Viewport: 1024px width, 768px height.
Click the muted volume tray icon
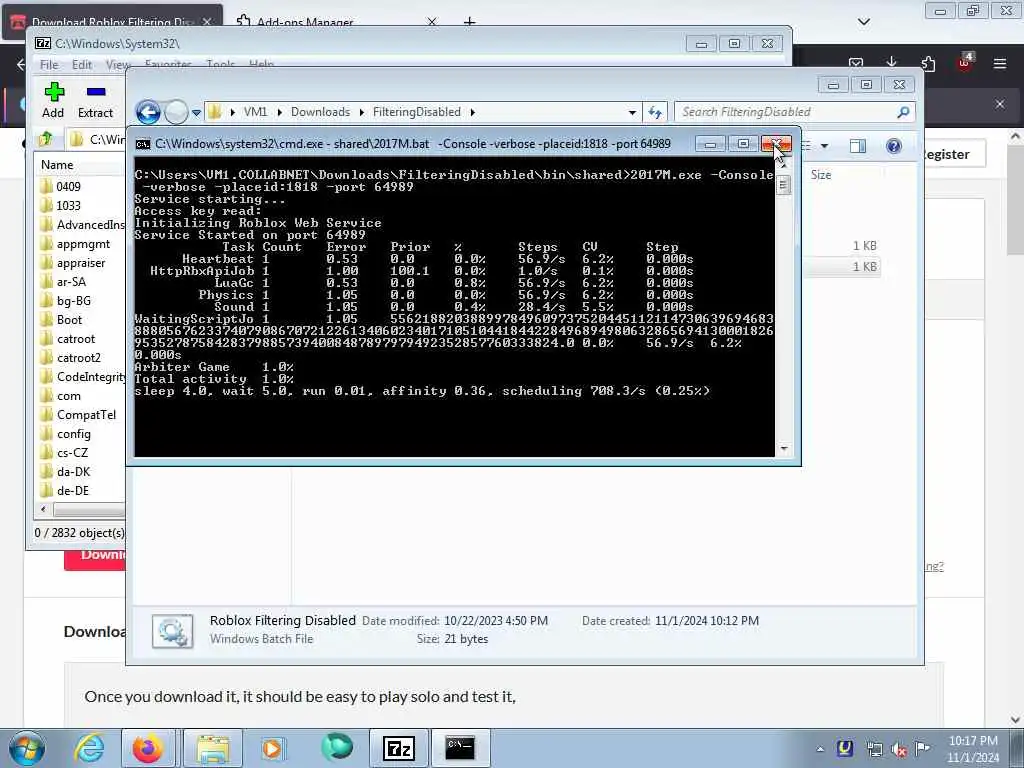(899, 749)
